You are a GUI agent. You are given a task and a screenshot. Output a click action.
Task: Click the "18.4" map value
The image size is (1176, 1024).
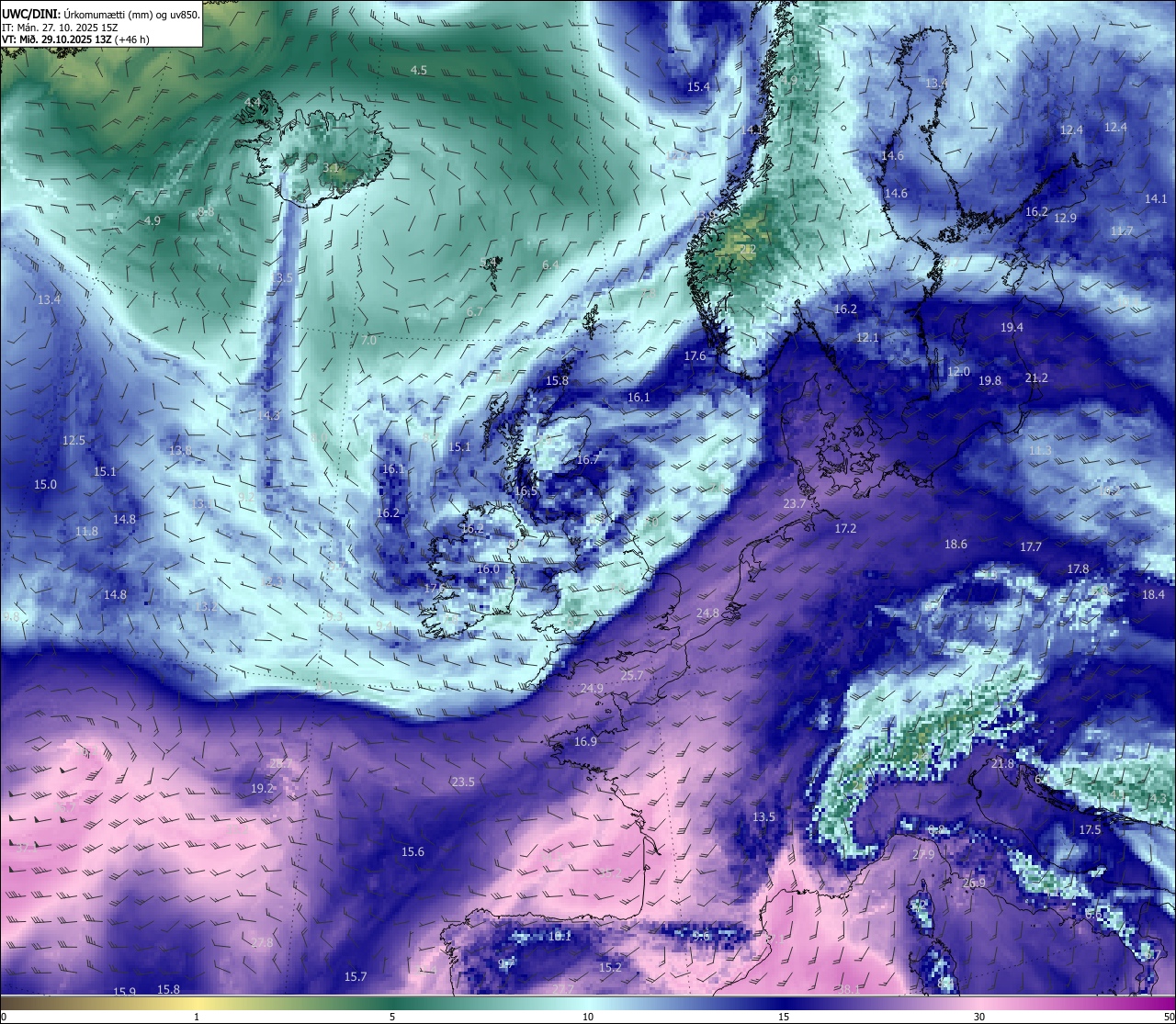coord(1153,595)
